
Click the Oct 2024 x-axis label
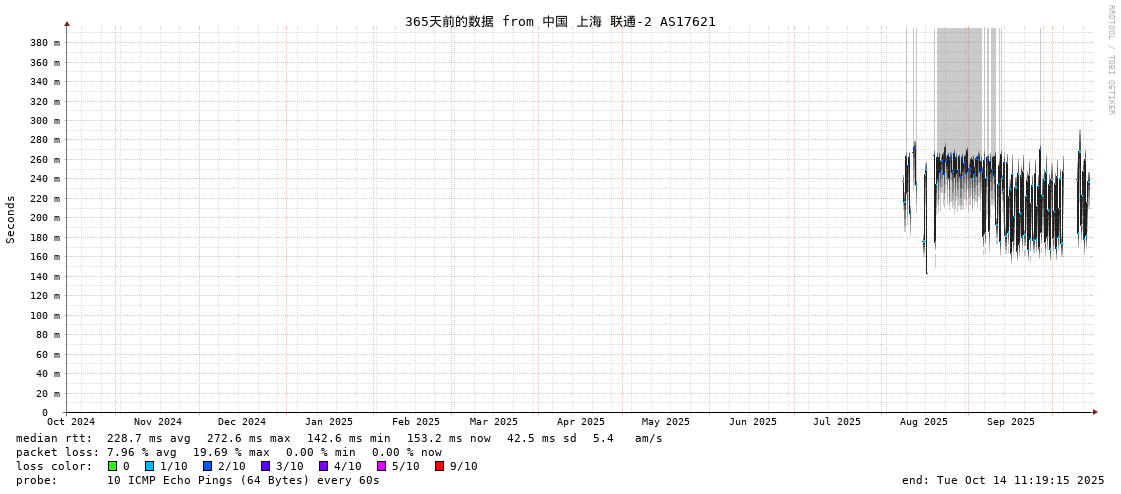[71, 422]
